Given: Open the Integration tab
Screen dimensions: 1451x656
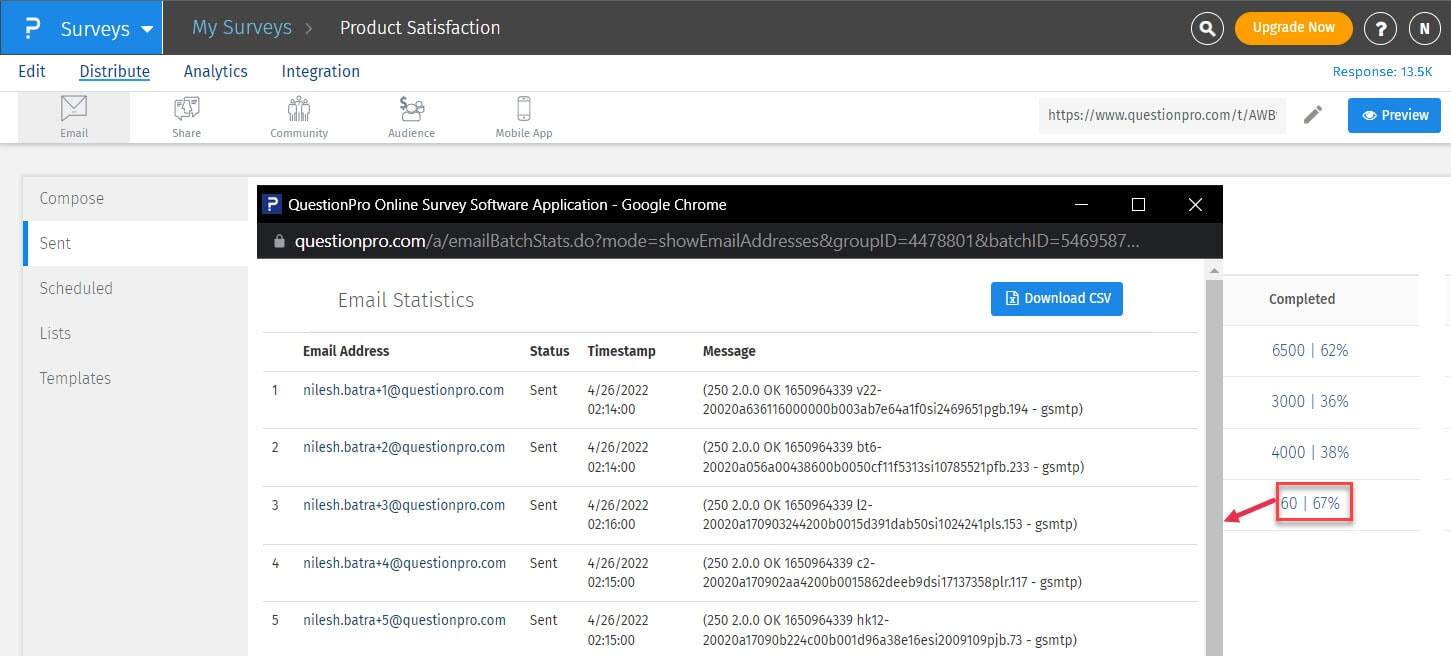Looking at the screenshot, I should coord(320,71).
